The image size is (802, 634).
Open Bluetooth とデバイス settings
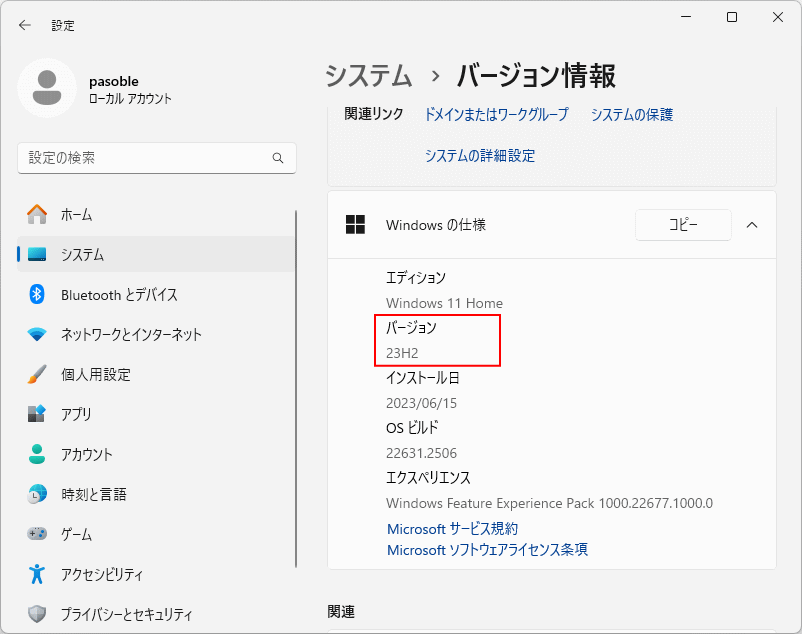[156, 295]
